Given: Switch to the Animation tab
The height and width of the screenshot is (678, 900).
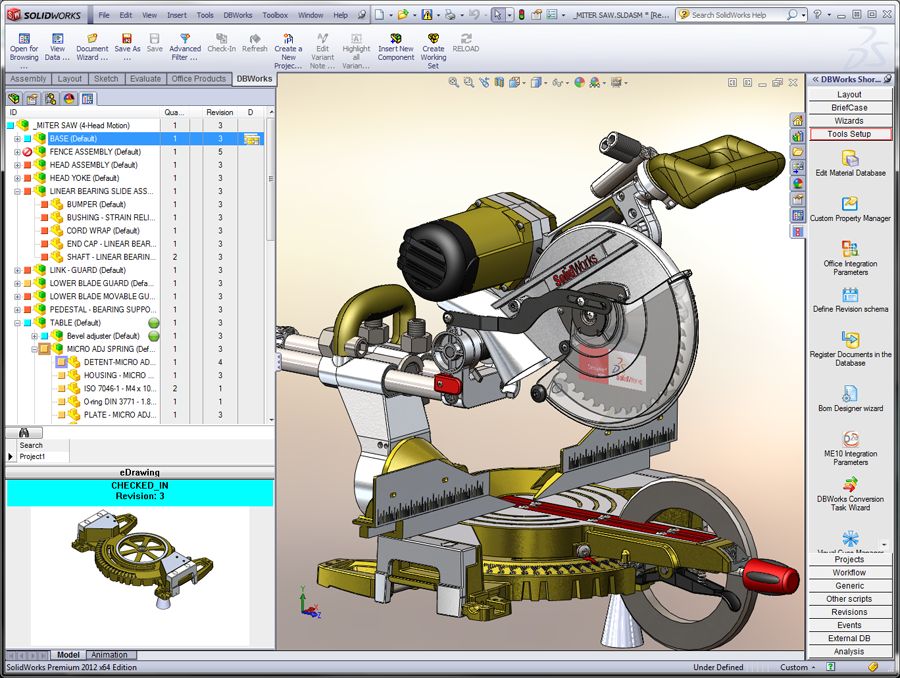Looking at the screenshot, I should click(109, 654).
